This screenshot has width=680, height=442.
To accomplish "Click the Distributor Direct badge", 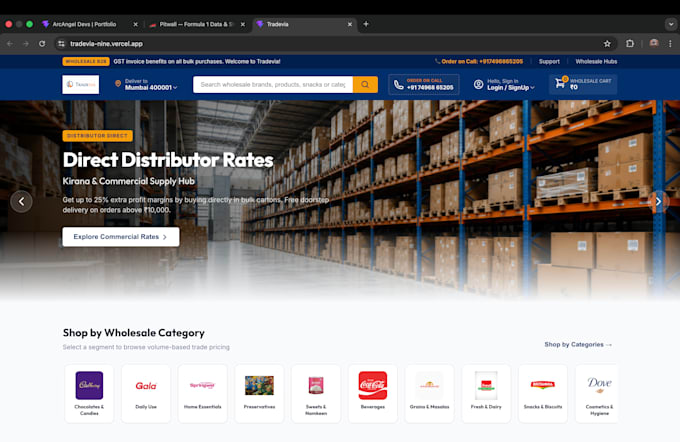I will point(98,136).
